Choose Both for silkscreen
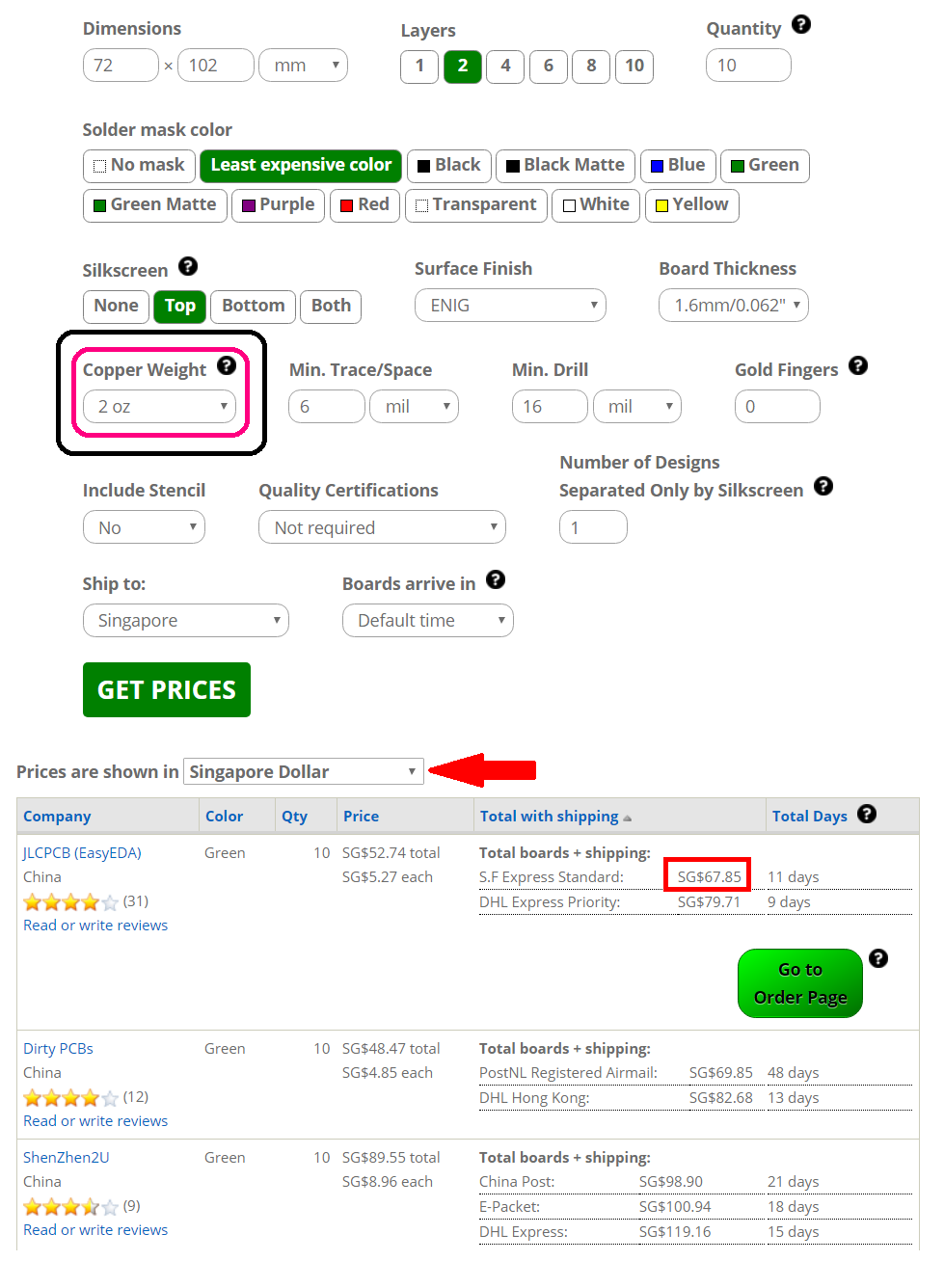This screenshot has width=944, height=1288. 331,306
